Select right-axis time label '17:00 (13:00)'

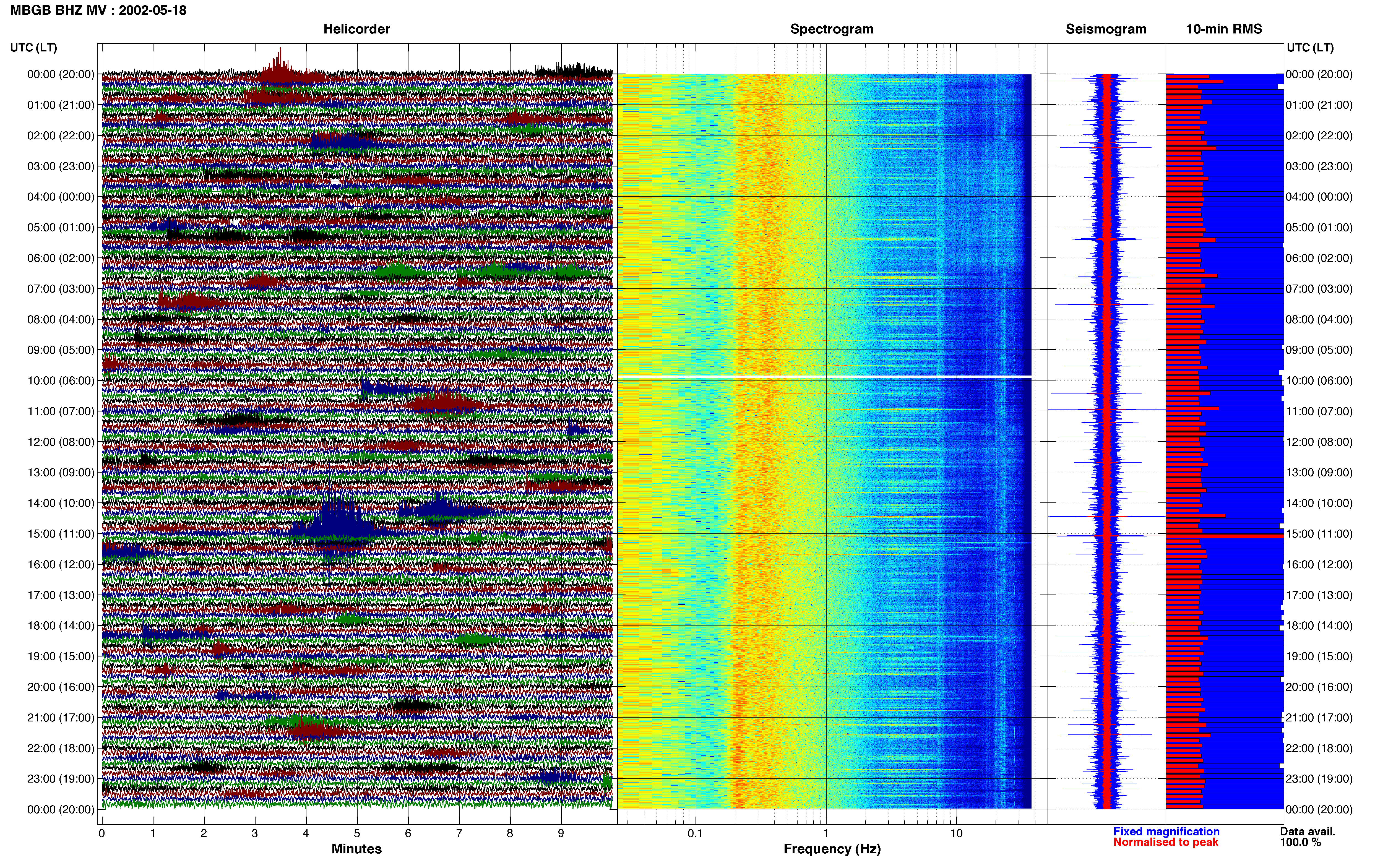pyautogui.click(x=1319, y=595)
